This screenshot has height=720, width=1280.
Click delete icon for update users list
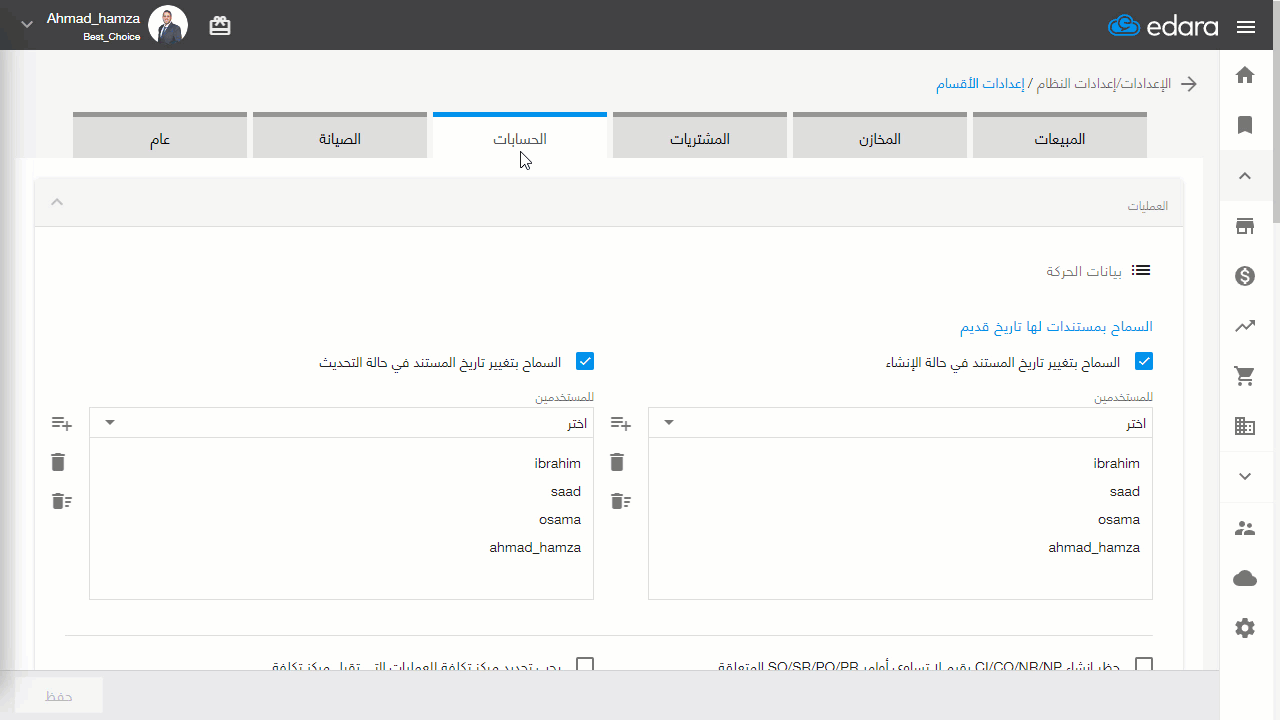tap(58, 462)
